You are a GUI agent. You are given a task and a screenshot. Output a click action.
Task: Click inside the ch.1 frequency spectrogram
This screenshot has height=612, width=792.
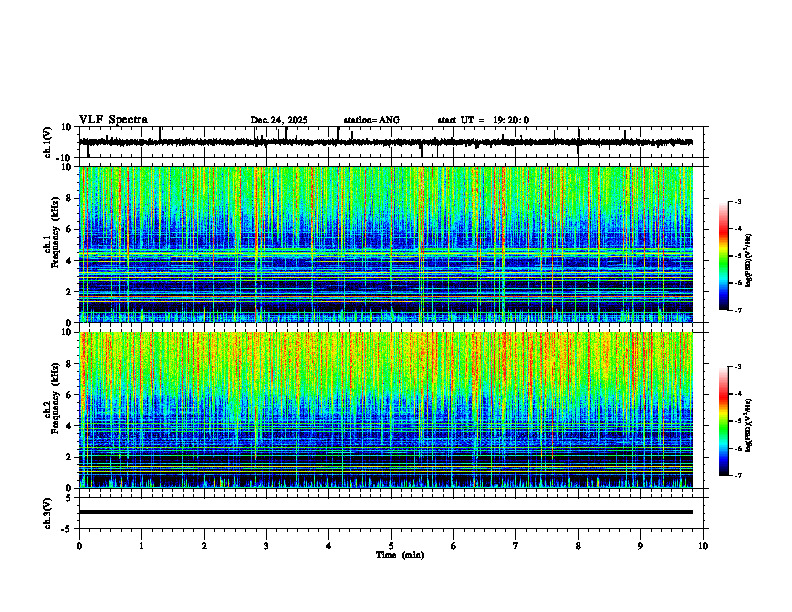386,244
